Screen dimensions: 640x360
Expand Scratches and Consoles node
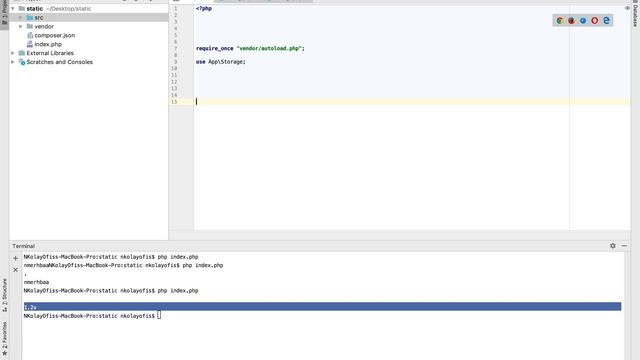click(x=13, y=62)
